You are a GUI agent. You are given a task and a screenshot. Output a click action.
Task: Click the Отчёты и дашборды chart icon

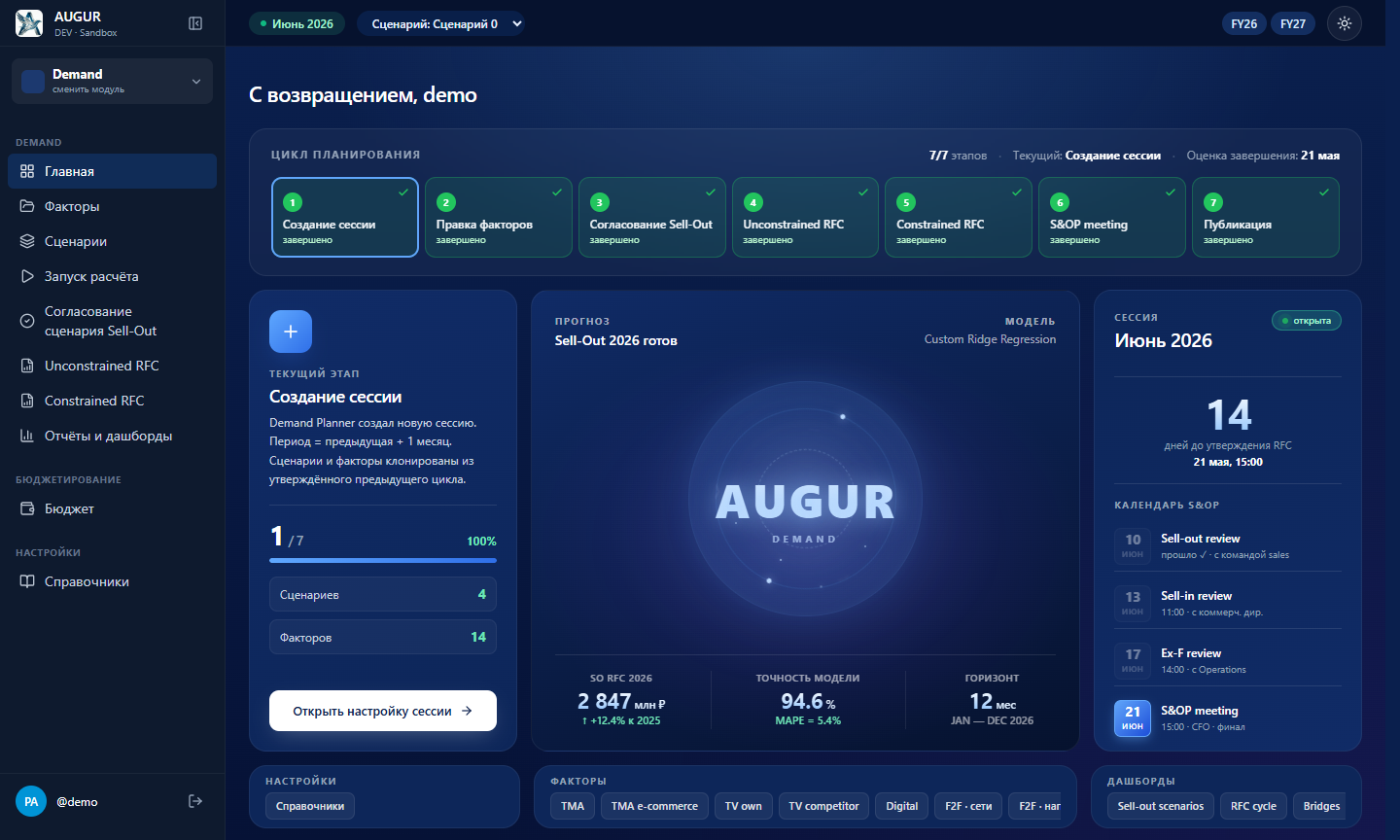coord(27,436)
